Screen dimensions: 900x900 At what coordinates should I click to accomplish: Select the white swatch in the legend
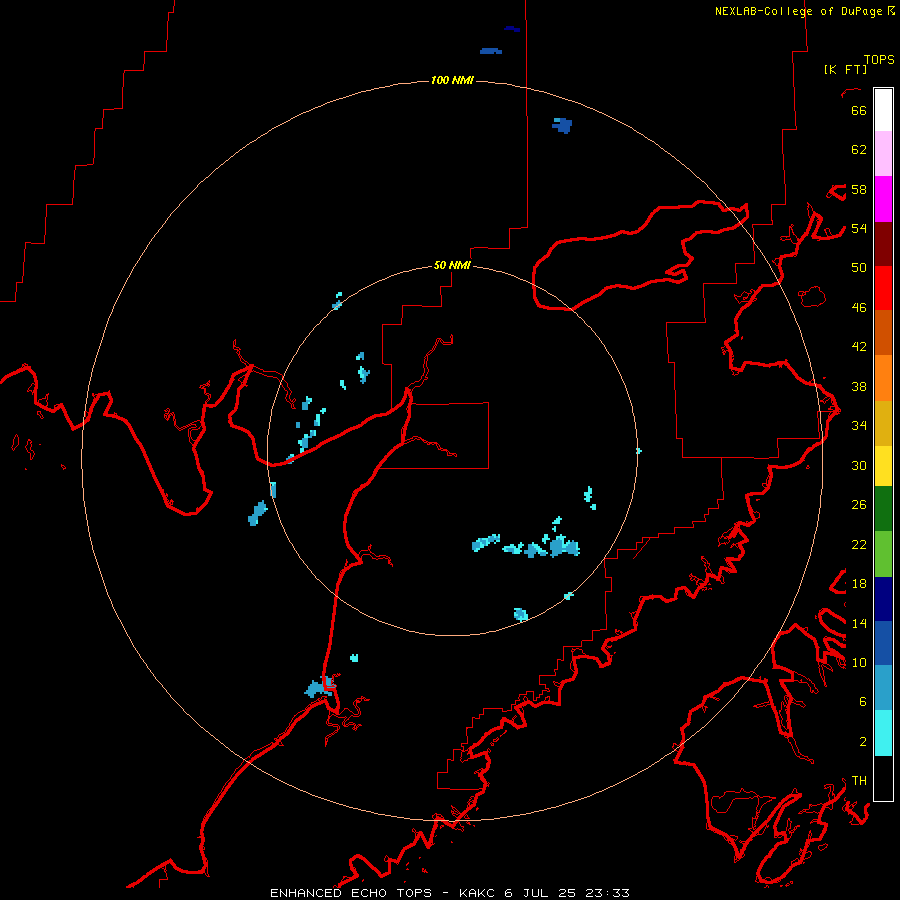[x=883, y=110]
